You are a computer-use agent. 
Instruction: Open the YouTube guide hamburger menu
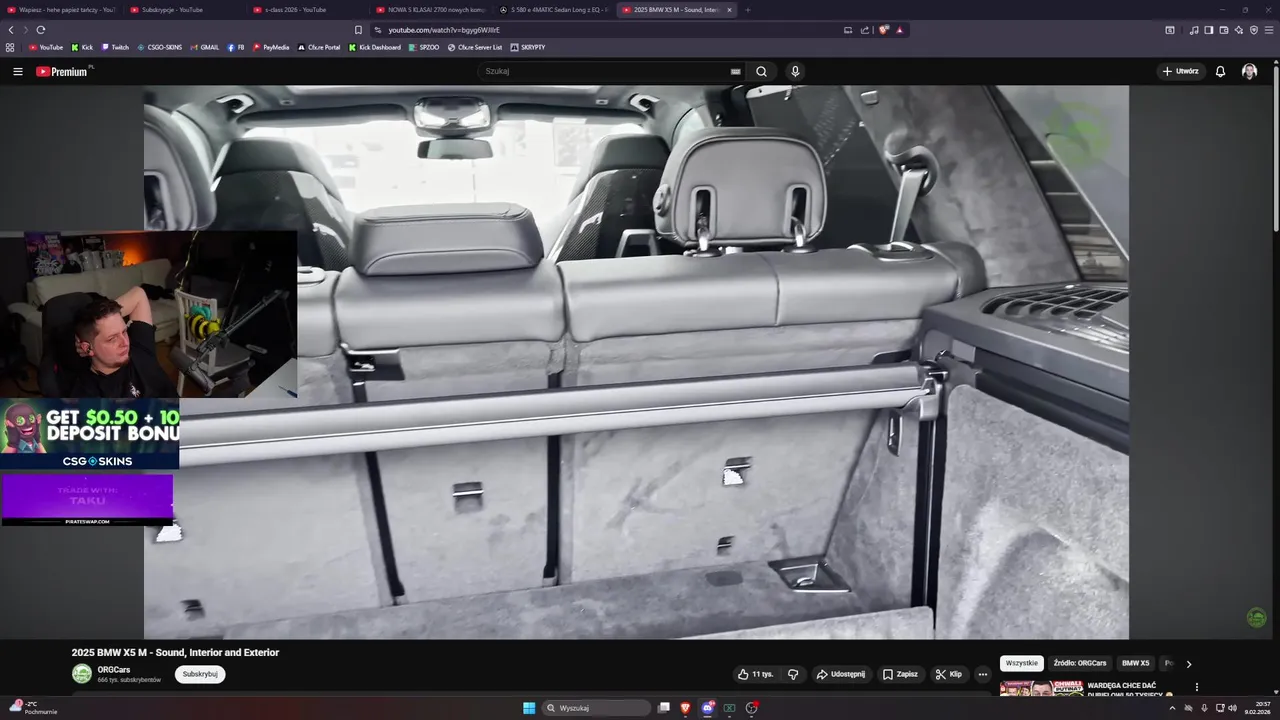(17, 72)
